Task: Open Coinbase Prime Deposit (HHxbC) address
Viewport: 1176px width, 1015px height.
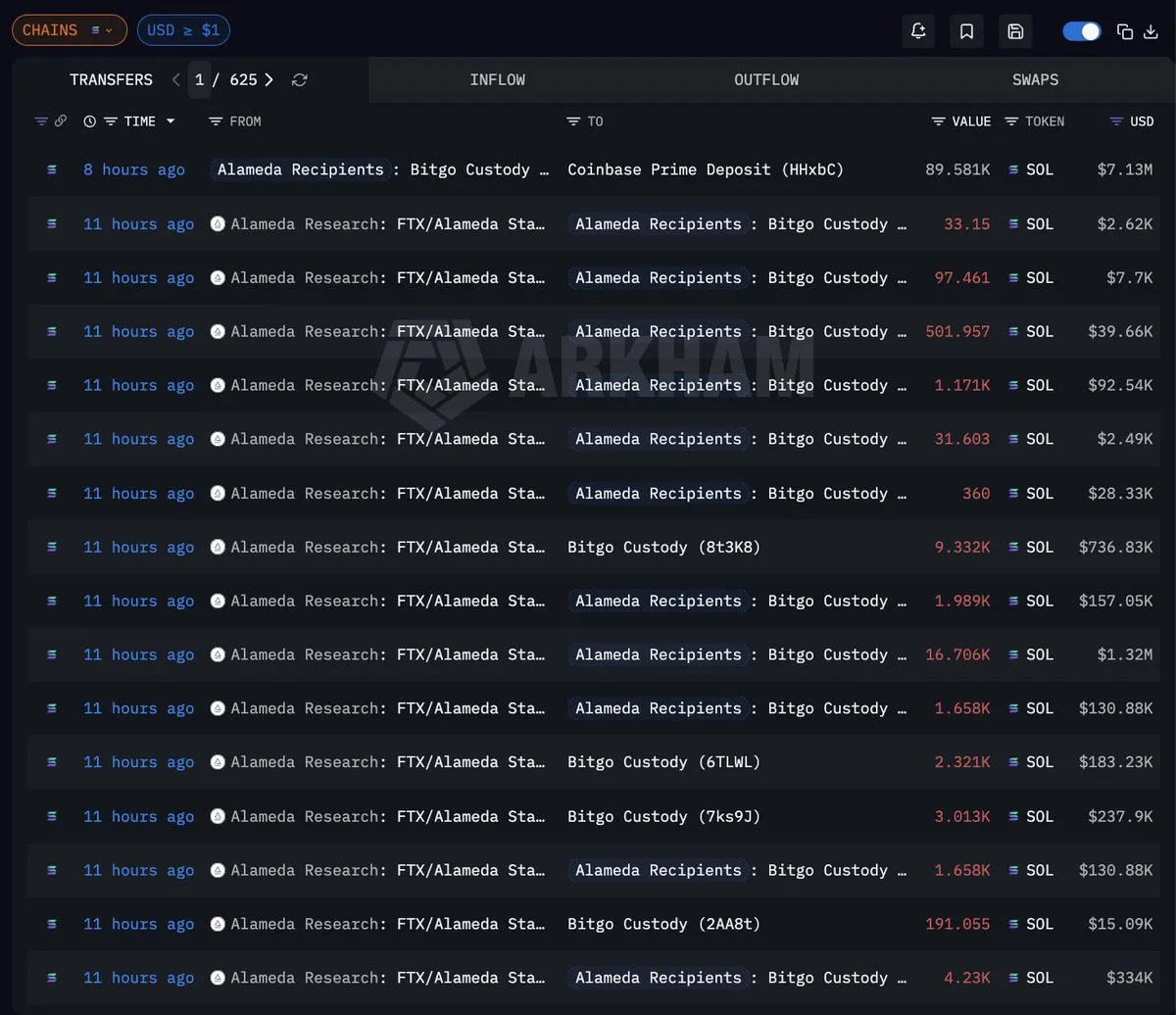Action: coord(706,169)
